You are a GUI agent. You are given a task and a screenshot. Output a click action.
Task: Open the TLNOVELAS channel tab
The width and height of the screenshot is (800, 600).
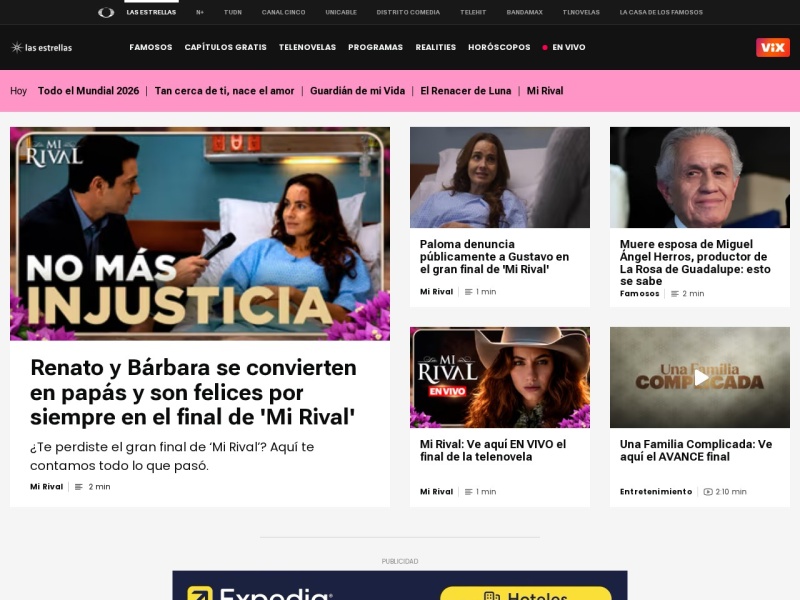[581, 12]
